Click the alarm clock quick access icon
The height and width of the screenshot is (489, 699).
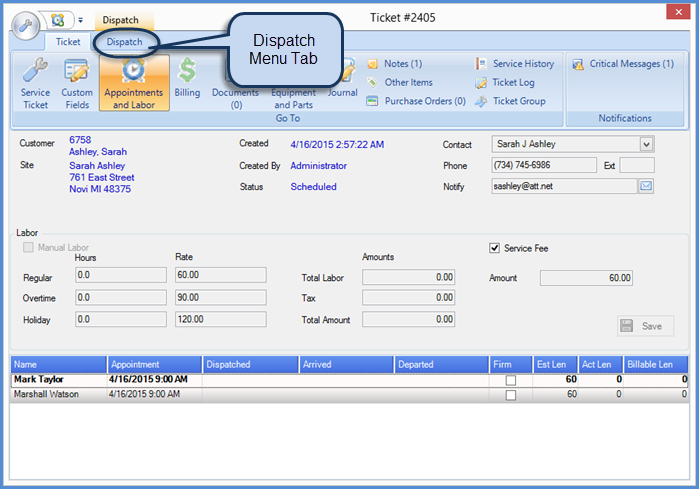[58, 20]
